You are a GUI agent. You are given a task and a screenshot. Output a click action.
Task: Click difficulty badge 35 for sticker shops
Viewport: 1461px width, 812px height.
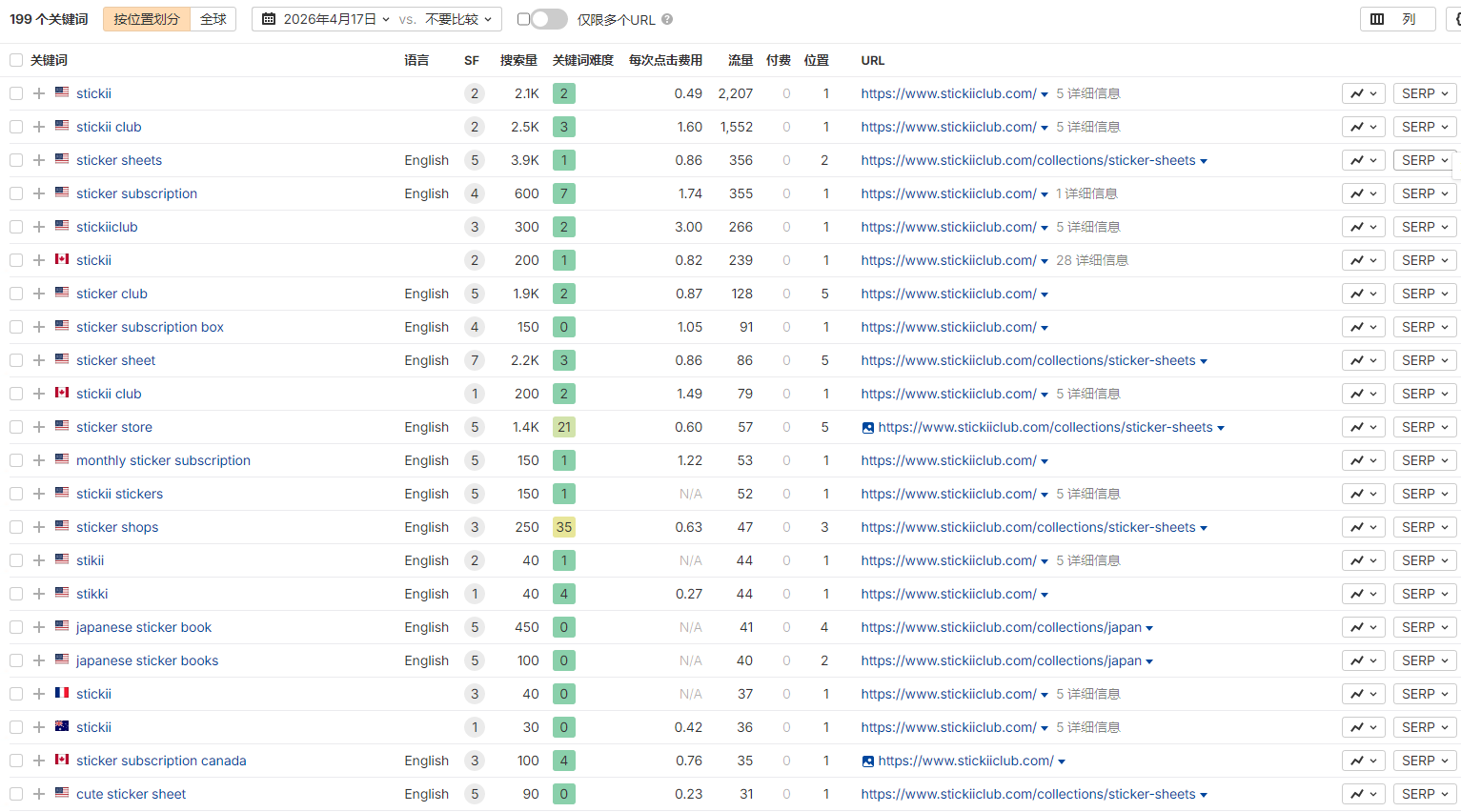564,527
